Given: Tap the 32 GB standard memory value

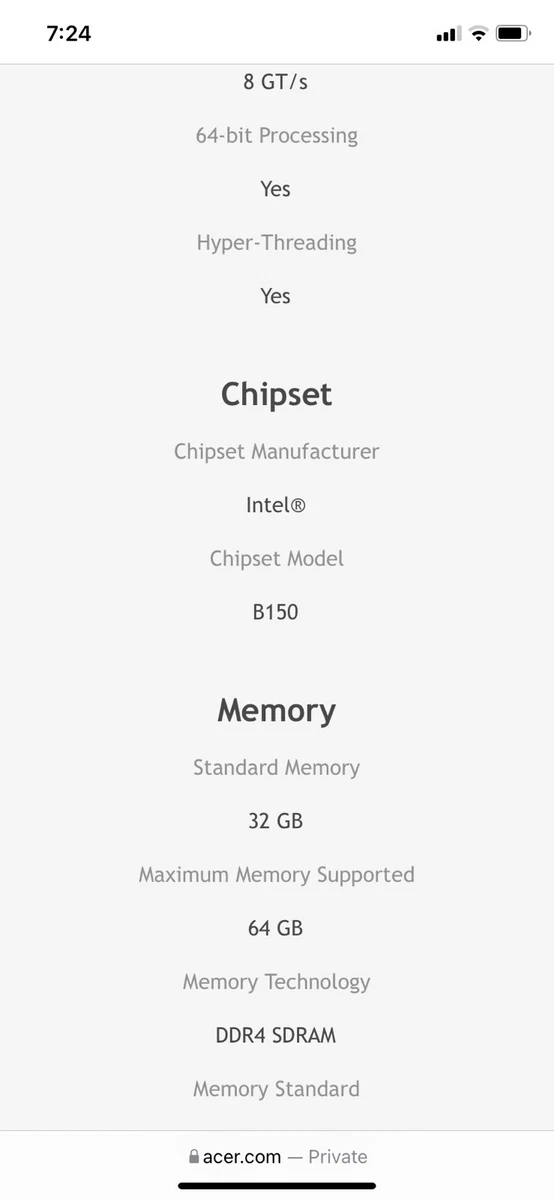Looking at the screenshot, I should pyautogui.click(x=275, y=821).
